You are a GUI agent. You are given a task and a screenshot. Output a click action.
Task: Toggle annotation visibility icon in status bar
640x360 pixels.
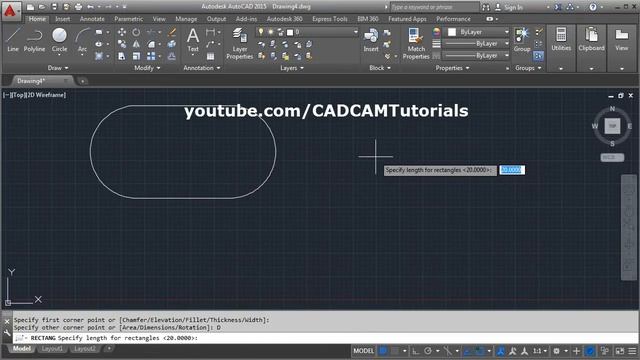[500, 351]
